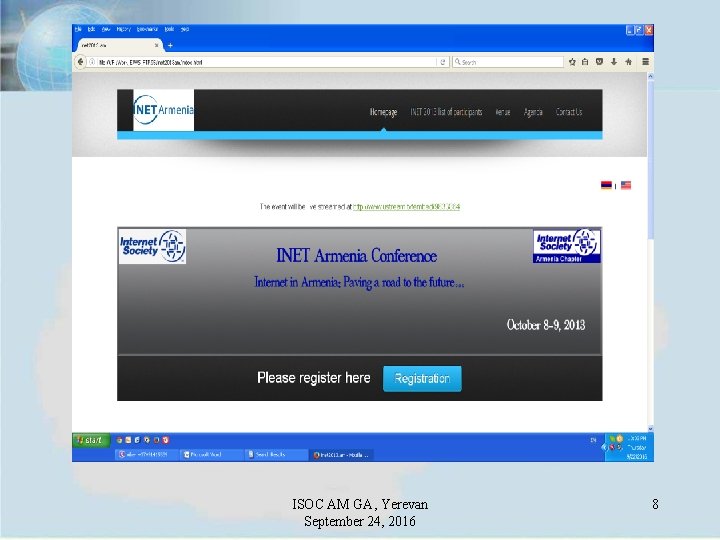Click the browser Search field
The height and width of the screenshot is (540, 720).
508,62
